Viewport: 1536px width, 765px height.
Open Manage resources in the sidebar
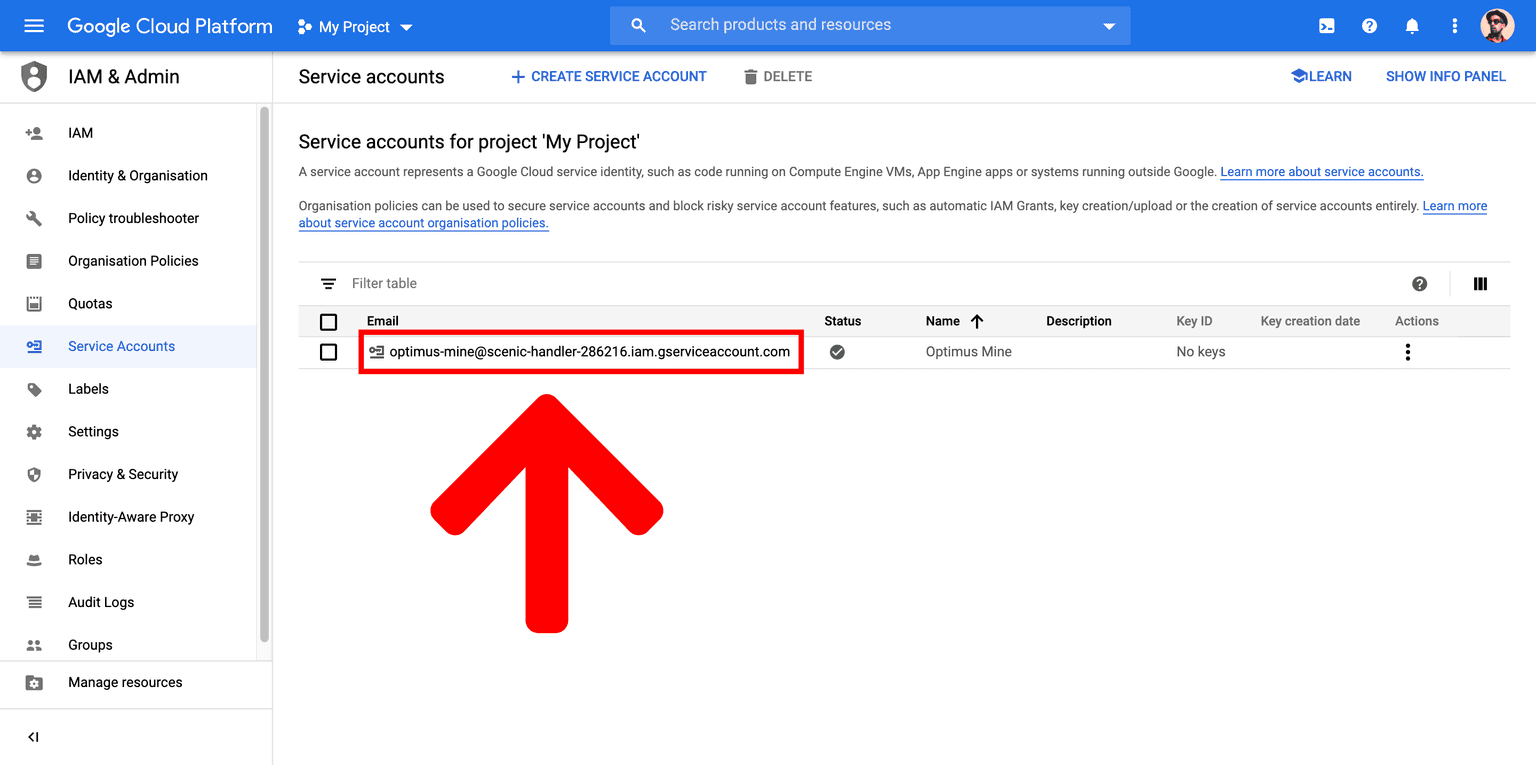(124, 682)
